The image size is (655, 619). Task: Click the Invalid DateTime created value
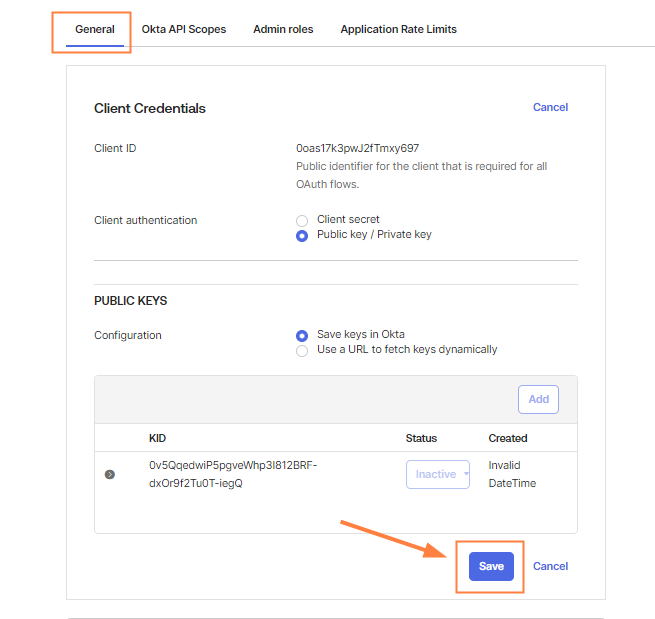(512, 474)
